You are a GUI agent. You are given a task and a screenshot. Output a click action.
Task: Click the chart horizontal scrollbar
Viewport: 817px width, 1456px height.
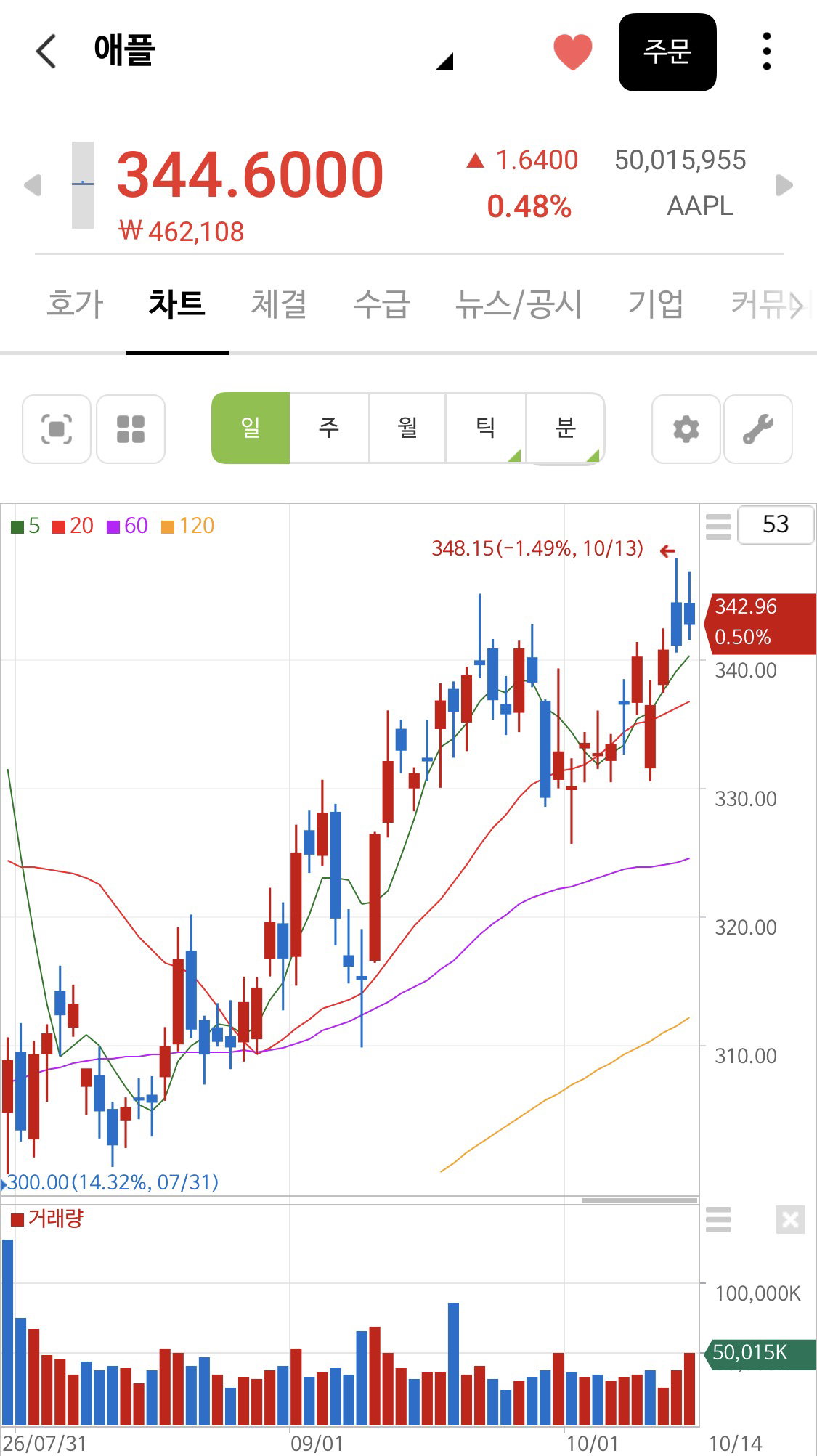[639, 1200]
